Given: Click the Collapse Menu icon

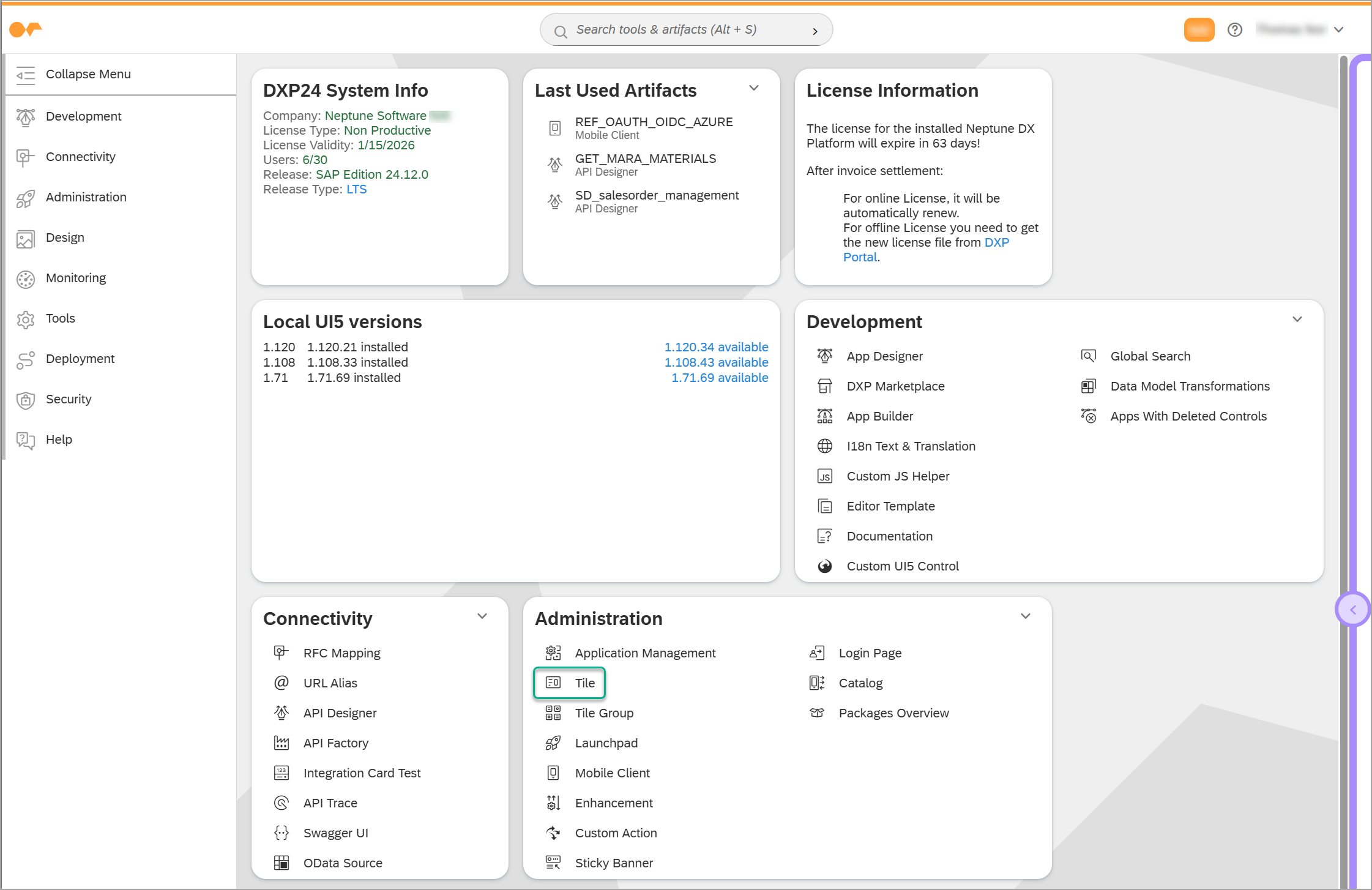Looking at the screenshot, I should point(26,75).
